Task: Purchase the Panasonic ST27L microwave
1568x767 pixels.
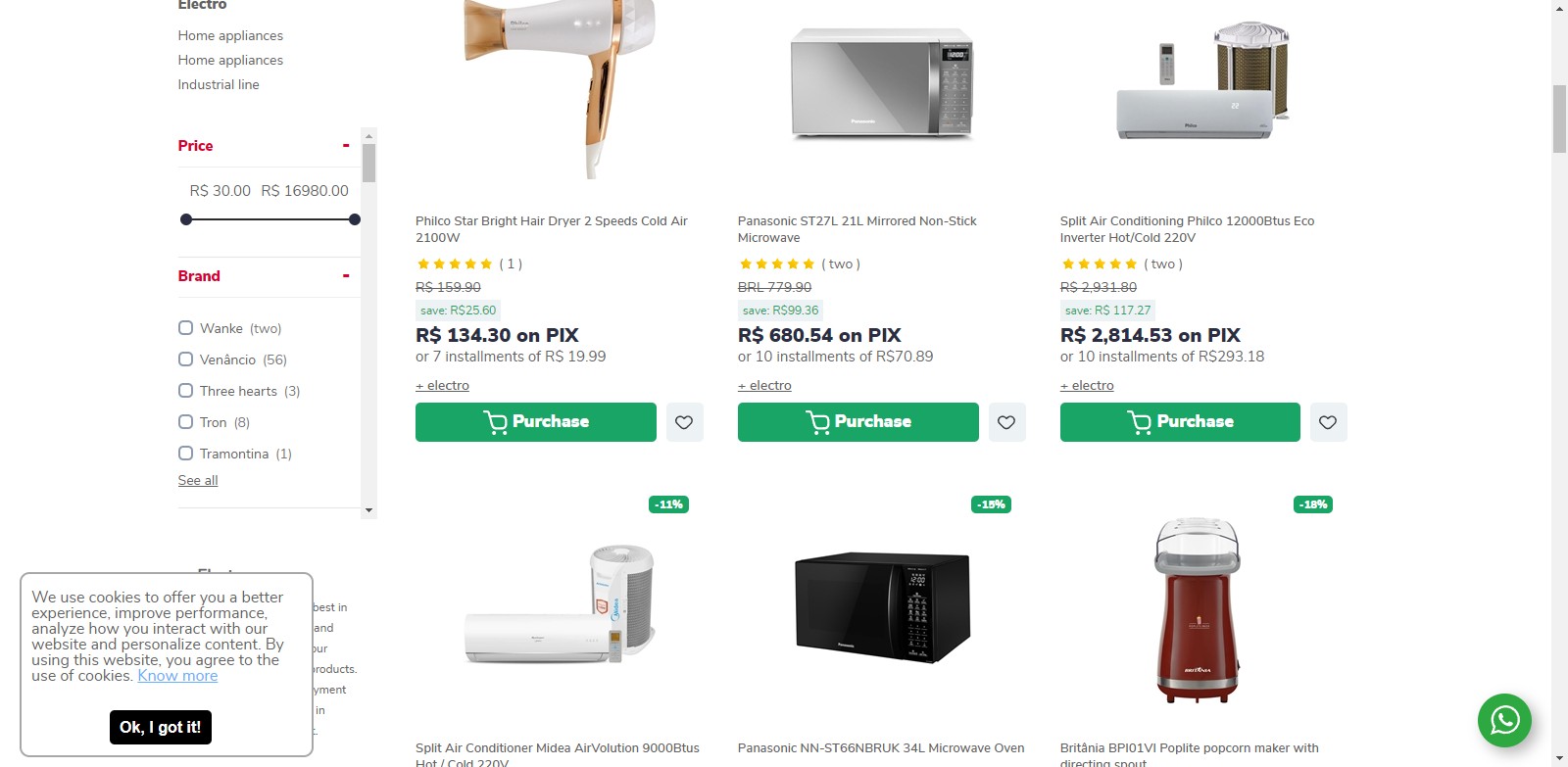Action: click(x=857, y=422)
